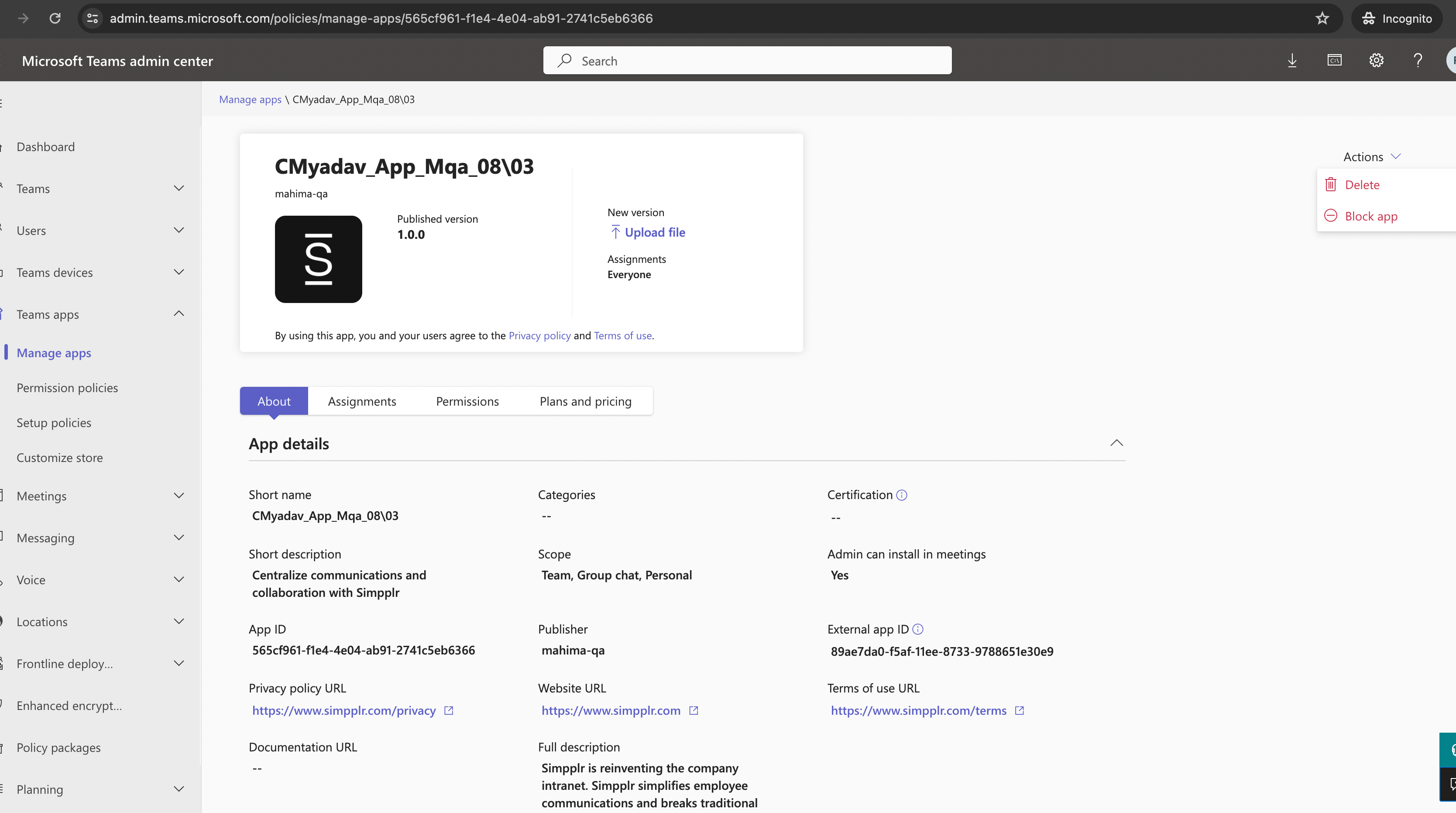The width and height of the screenshot is (1456, 813).
Task: Click the Search input field
Action: click(747, 61)
